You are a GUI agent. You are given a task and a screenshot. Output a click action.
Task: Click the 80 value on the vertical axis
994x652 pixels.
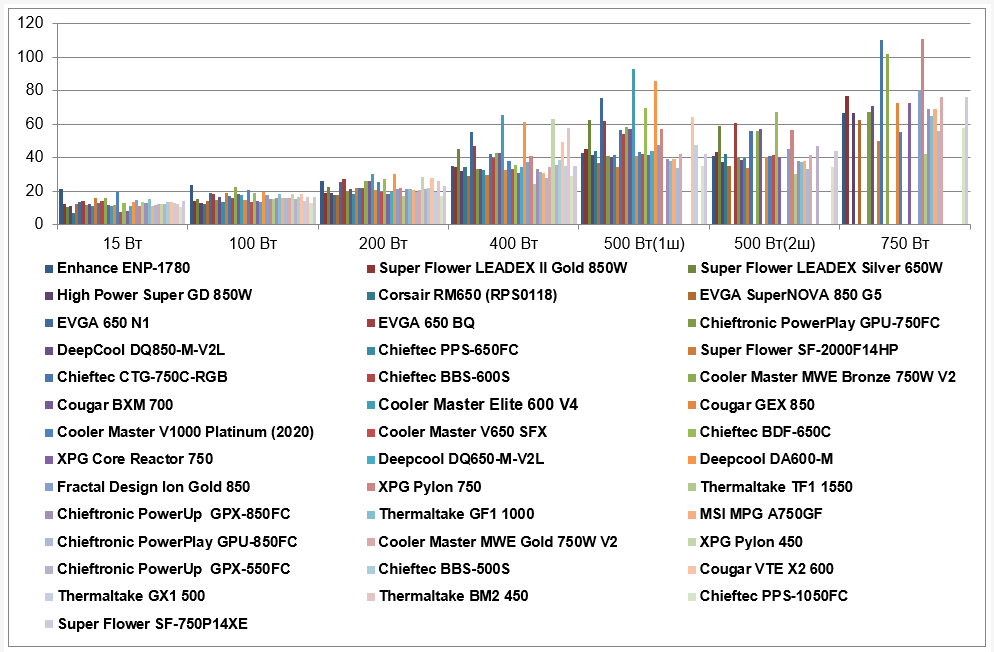click(x=34, y=91)
